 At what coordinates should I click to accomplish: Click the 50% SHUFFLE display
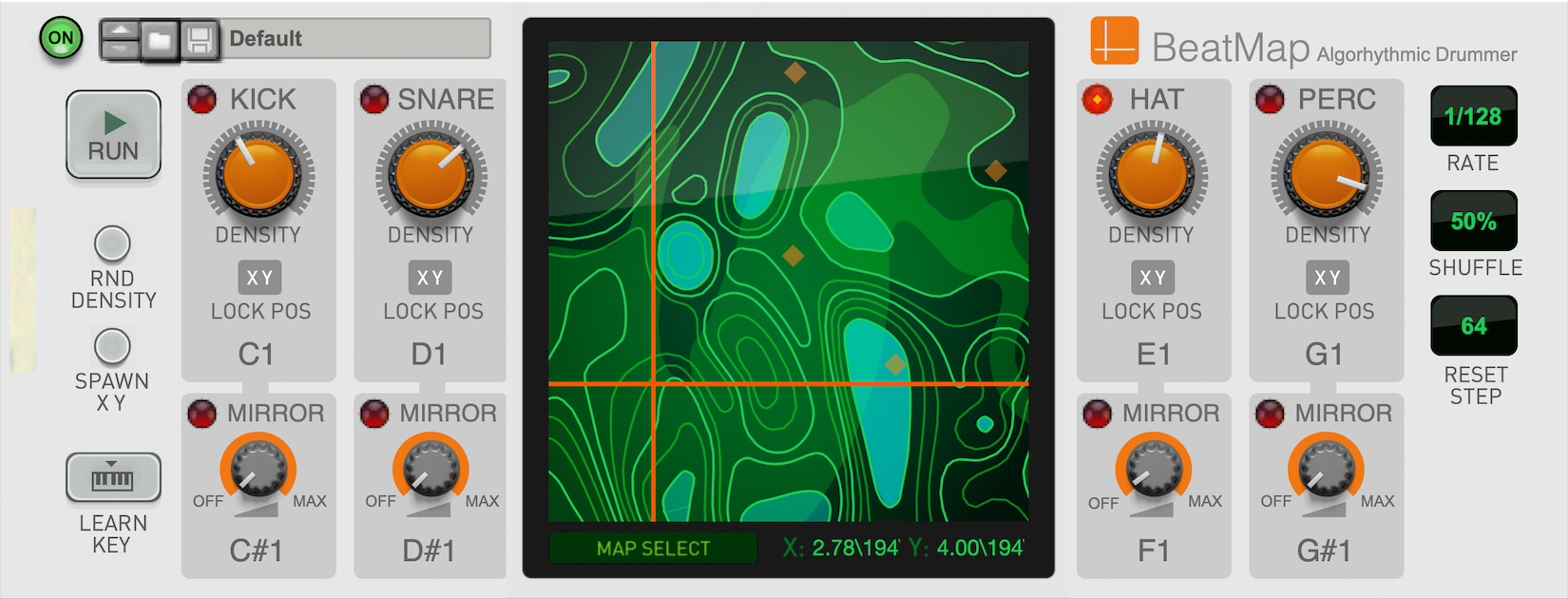point(1474,221)
